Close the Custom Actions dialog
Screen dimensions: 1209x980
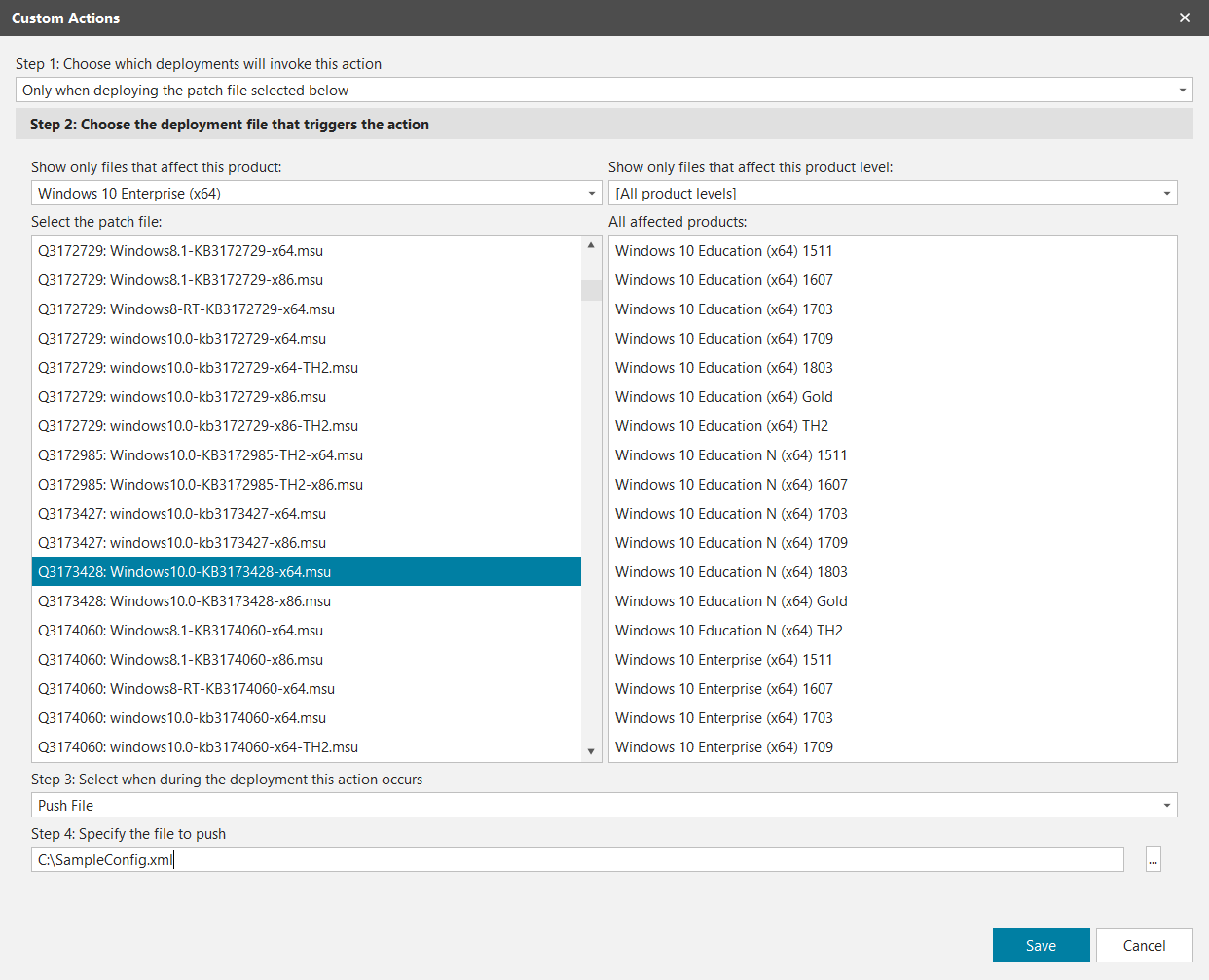(x=1185, y=18)
